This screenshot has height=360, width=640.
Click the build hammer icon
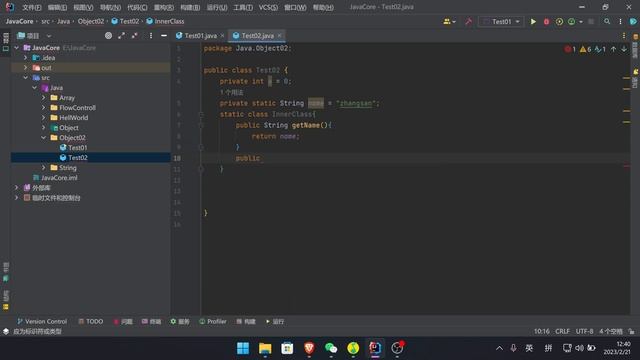[469, 22]
